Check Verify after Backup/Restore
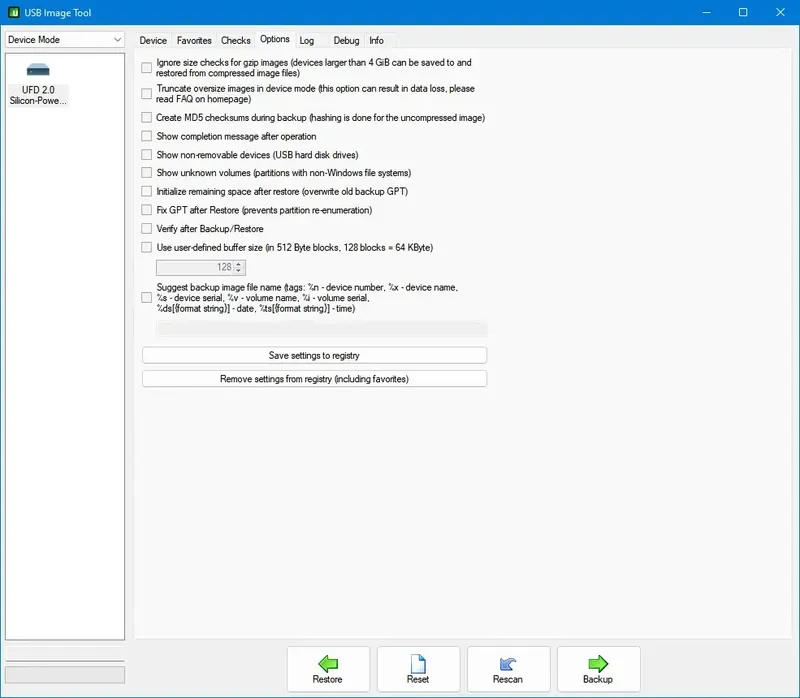This screenshot has width=800, height=698. [146, 229]
